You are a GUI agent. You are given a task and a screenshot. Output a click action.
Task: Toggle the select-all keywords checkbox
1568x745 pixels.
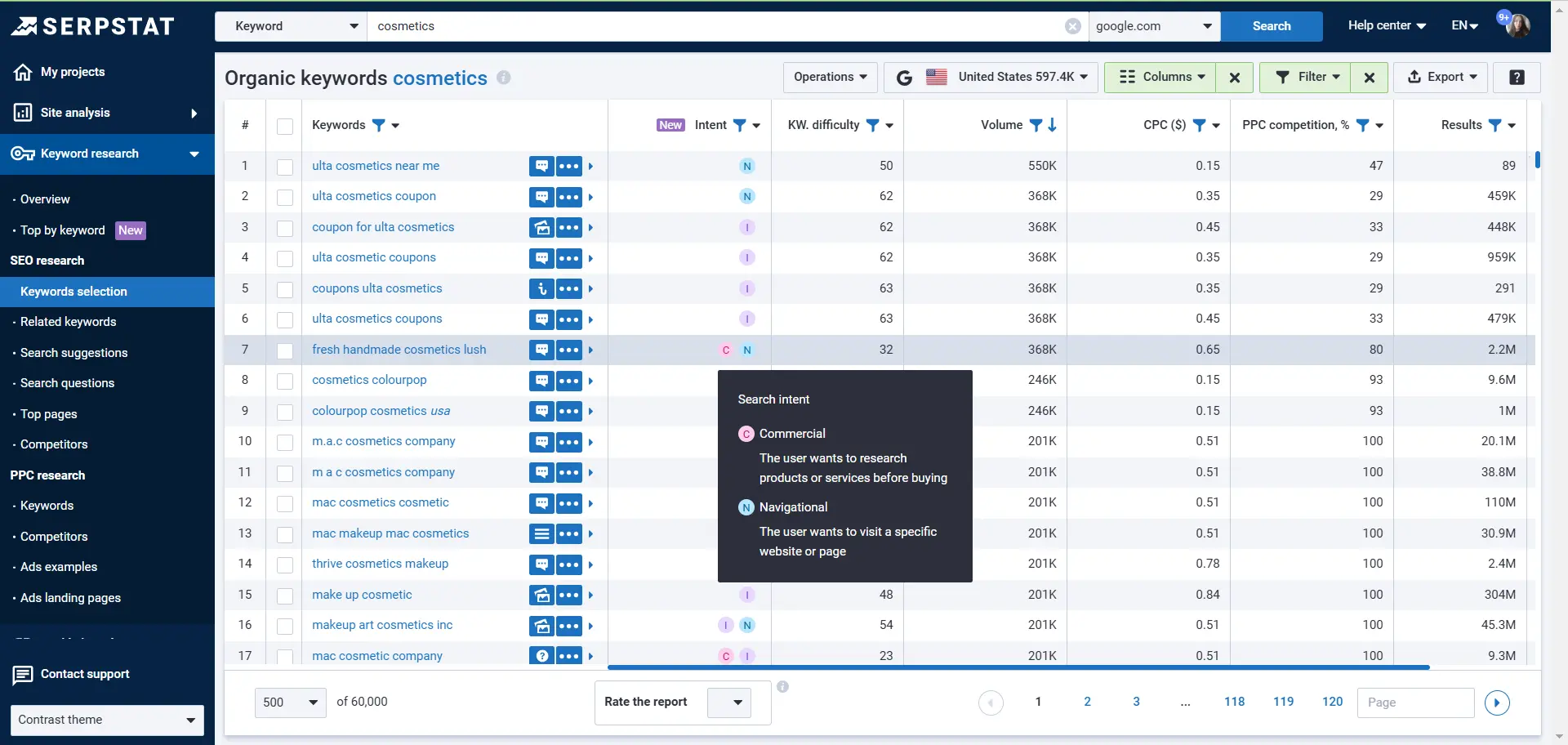coord(285,126)
